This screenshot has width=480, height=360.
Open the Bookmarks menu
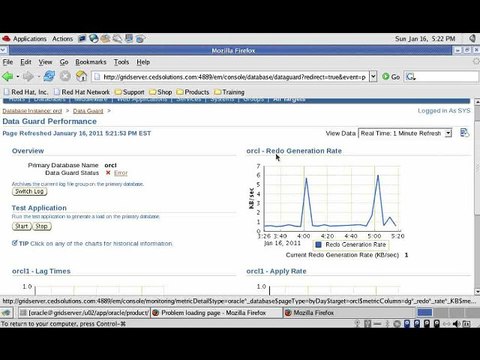tap(91, 62)
